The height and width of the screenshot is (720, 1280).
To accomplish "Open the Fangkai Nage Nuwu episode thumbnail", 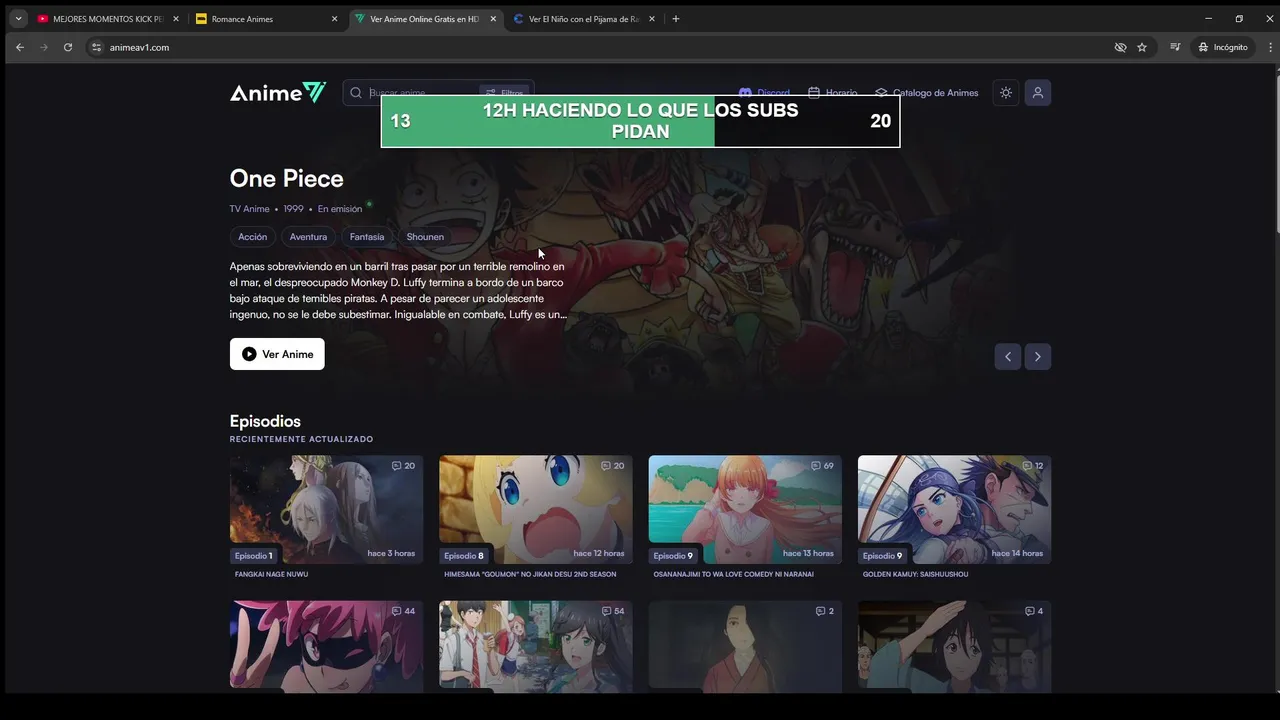I will (x=326, y=510).
